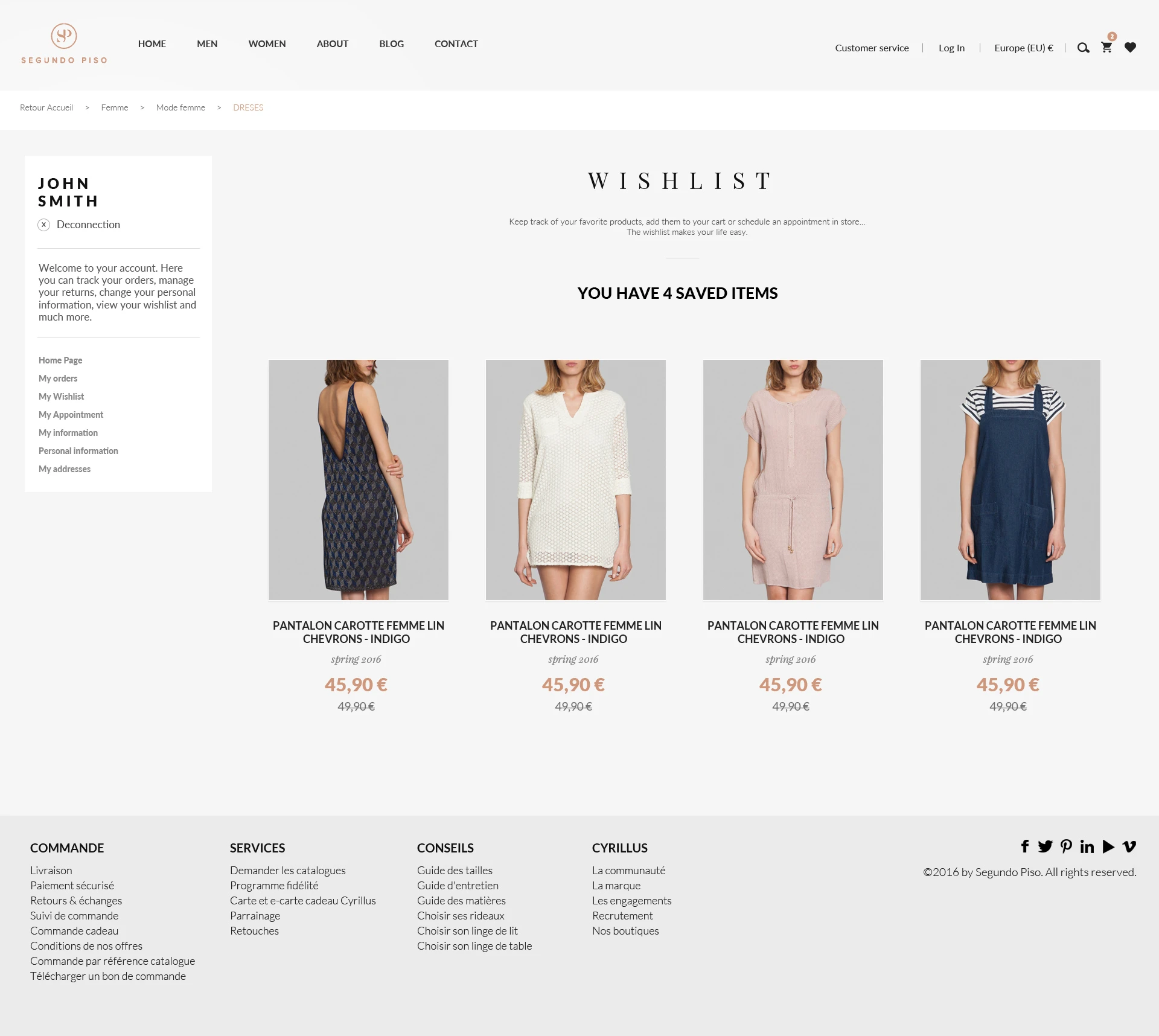The image size is (1159, 1036).
Task: Open the LinkedIn social icon
Action: tap(1087, 846)
